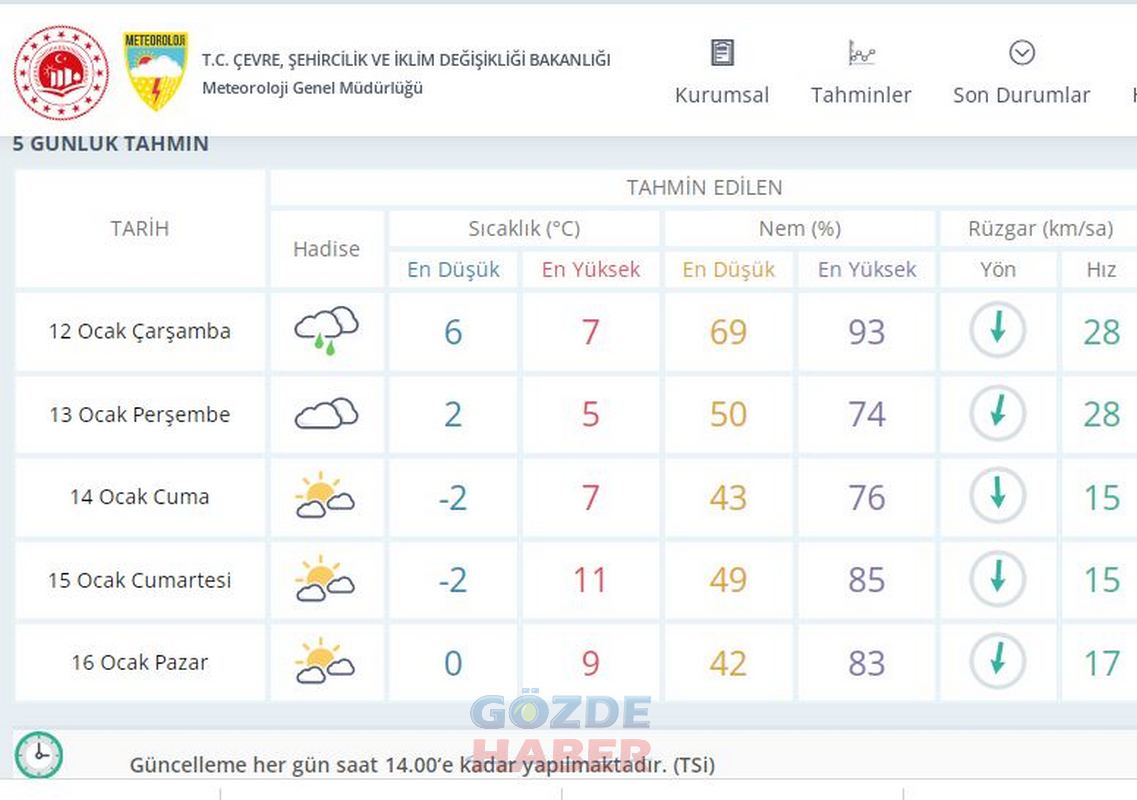Click cloudy icon for 13 Ocak Perşembe
Viewport: 1137px width, 800px height.
(x=326, y=414)
